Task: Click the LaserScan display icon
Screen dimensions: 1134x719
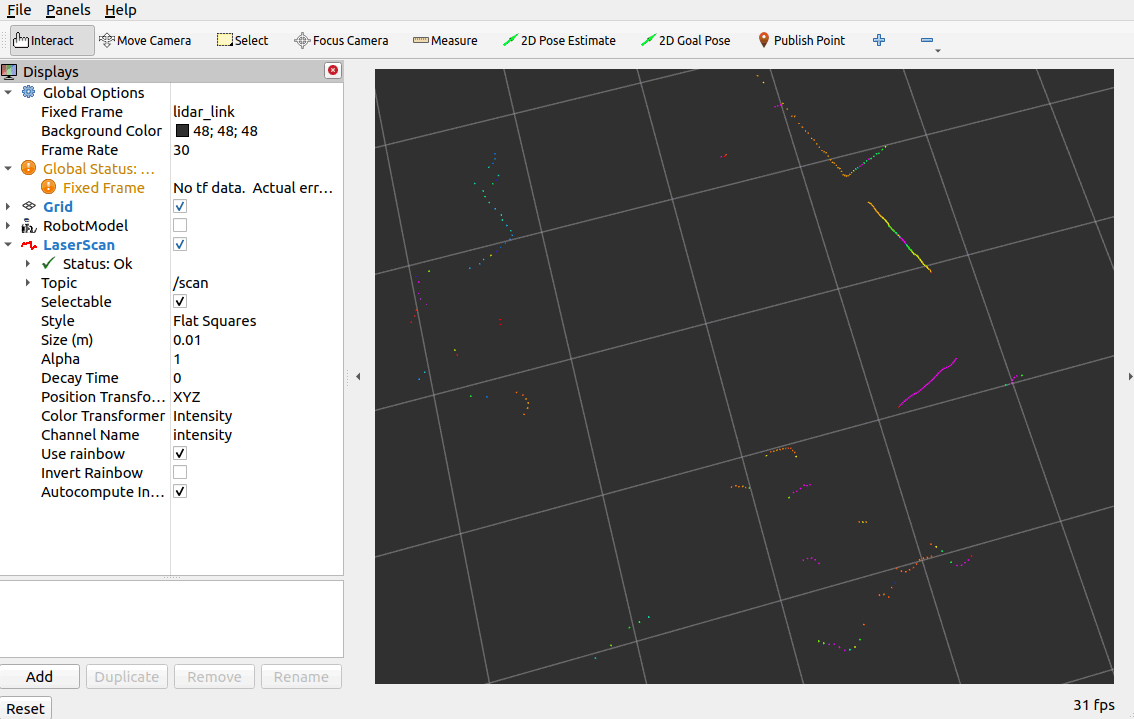Action: tap(29, 244)
